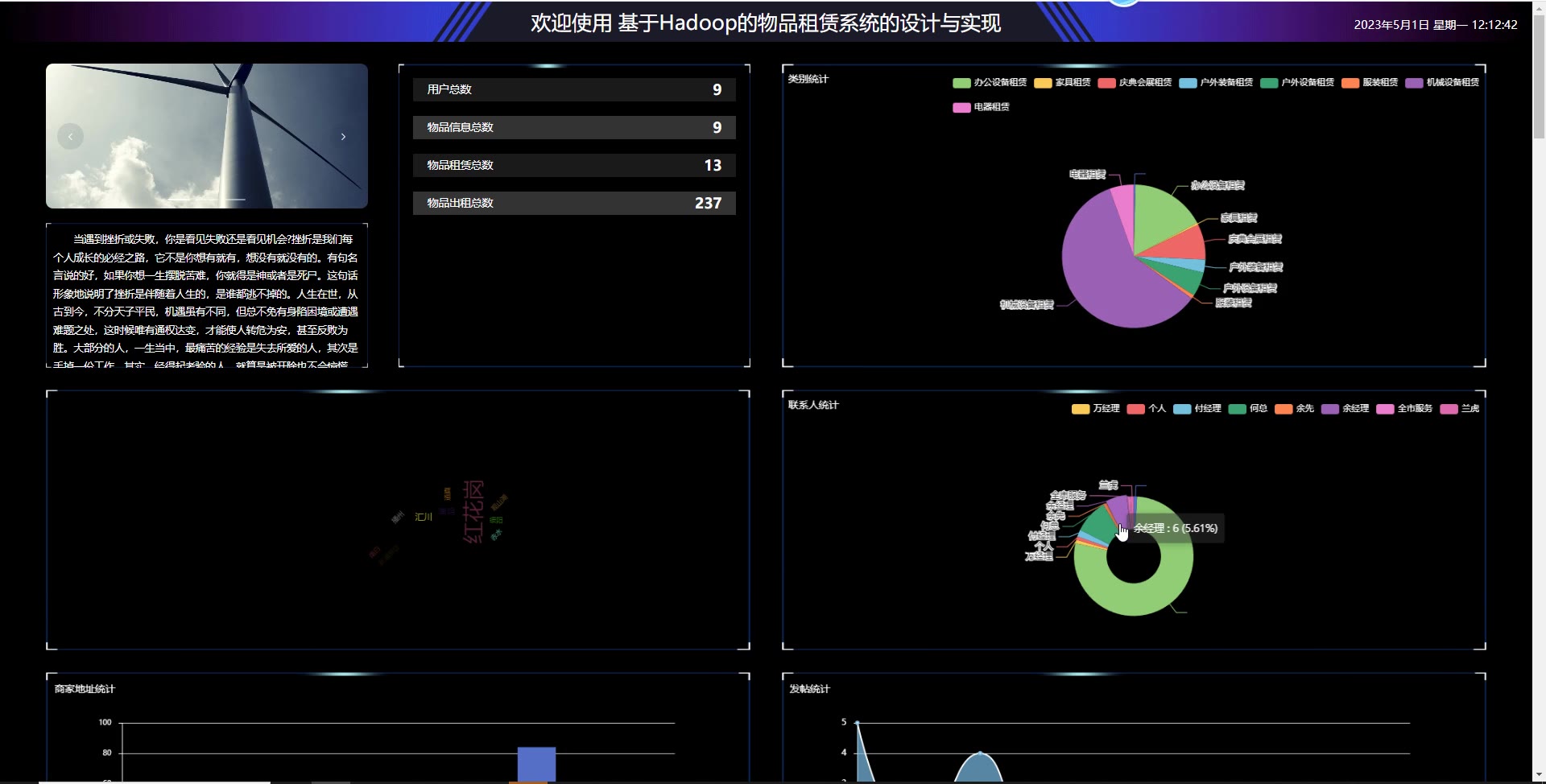
Task: Toggle 电器租赁 legend item
Action: [x=981, y=107]
